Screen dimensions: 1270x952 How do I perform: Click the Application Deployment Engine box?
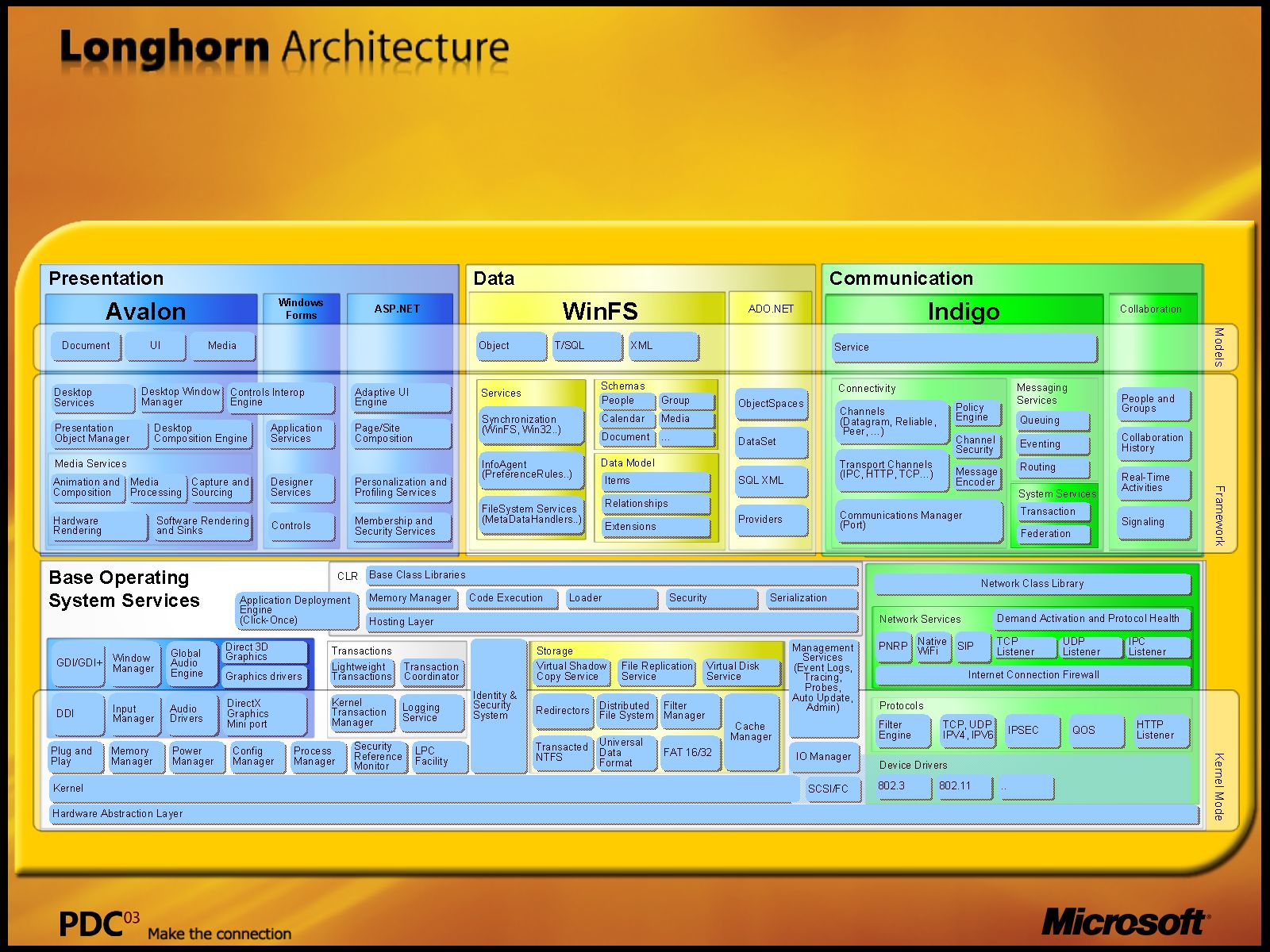pyautogui.click(x=296, y=610)
